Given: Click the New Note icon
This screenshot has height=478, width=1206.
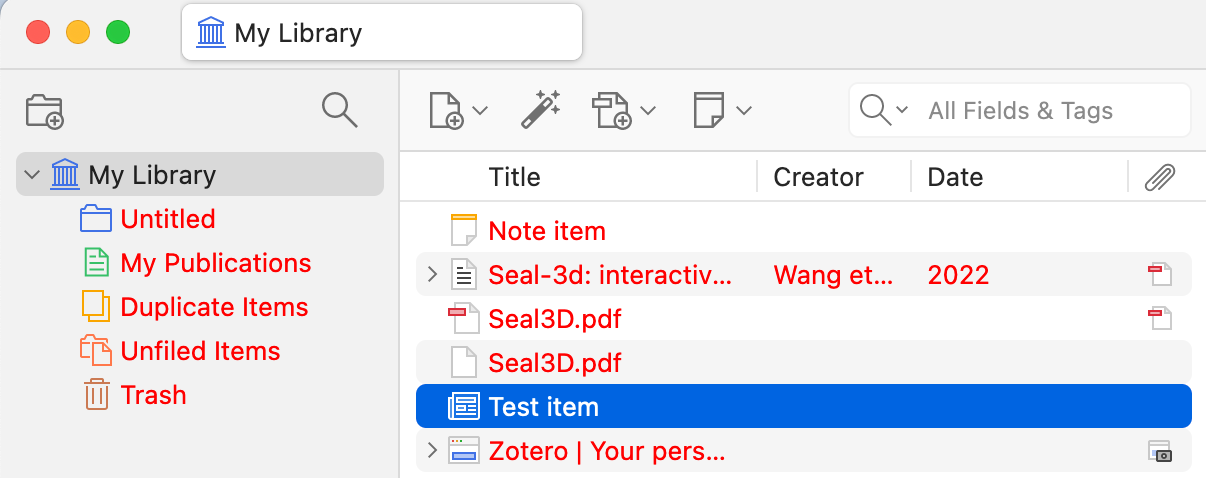Looking at the screenshot, I should [x=709, y=110].
